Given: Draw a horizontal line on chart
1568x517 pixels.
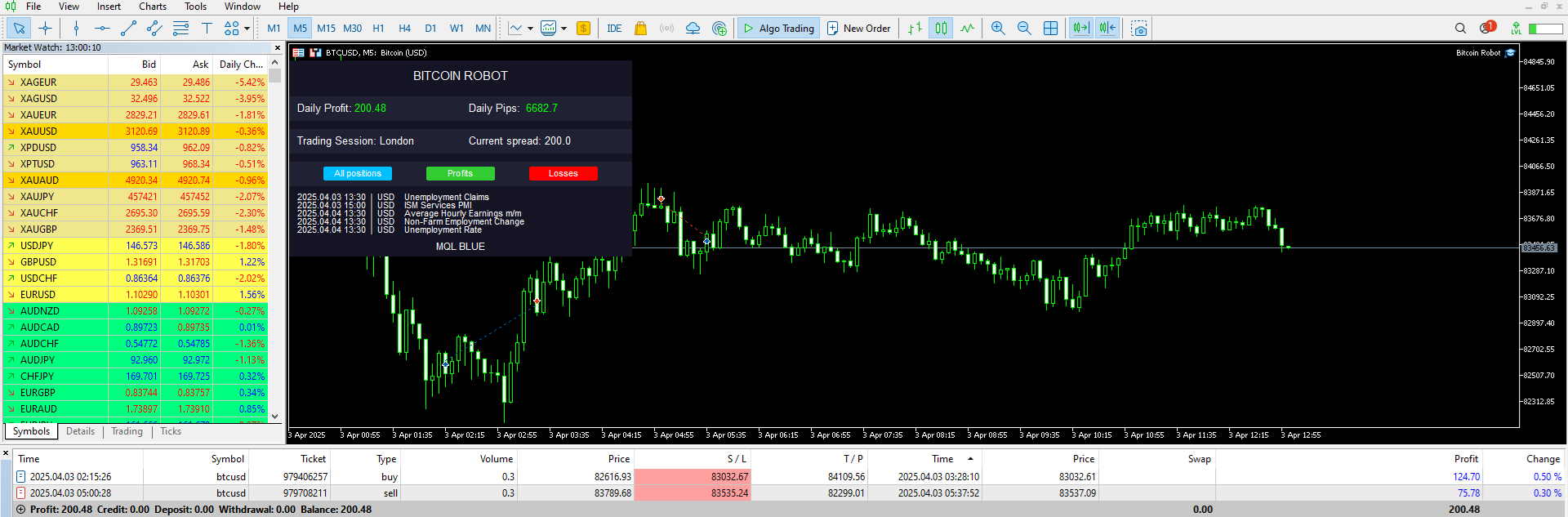Looking at the screenshot, I should point(102,29).
